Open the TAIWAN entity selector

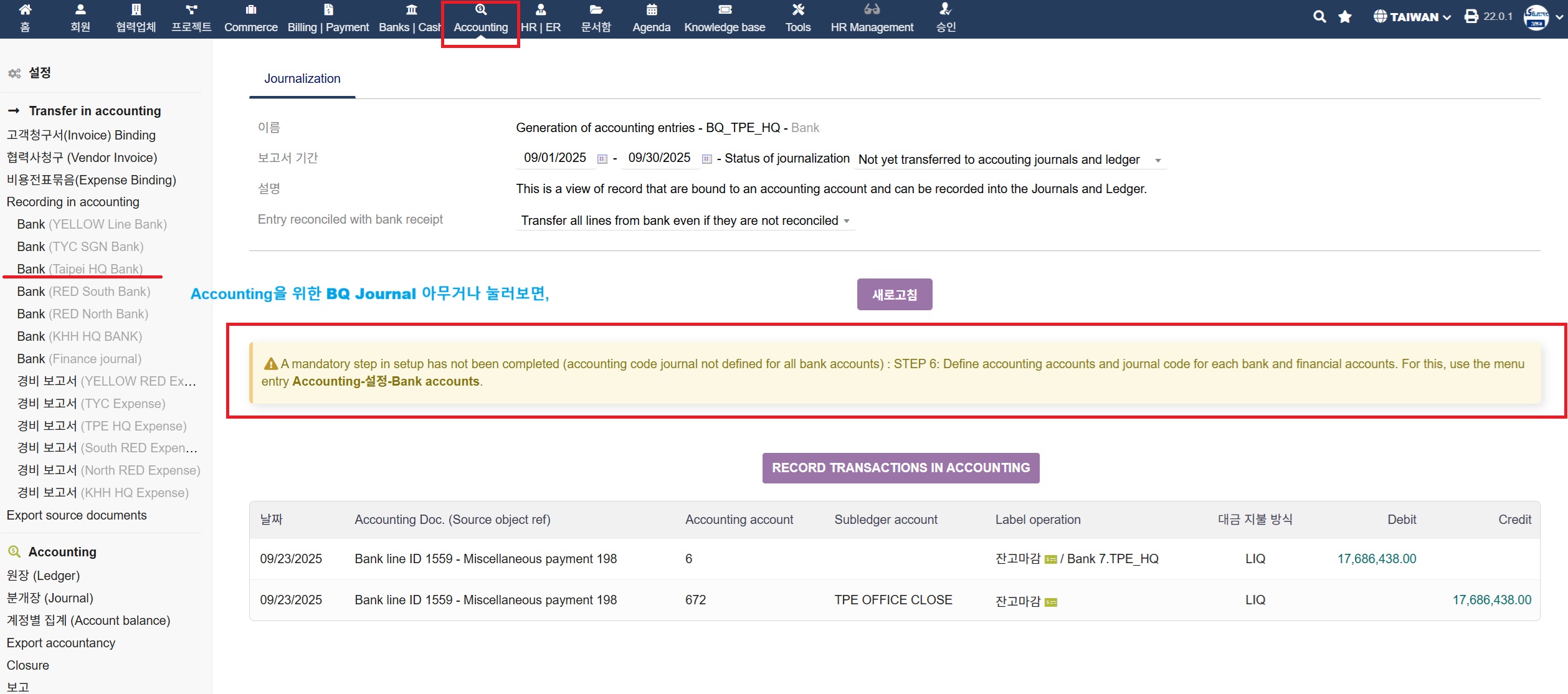[1412, 17]
